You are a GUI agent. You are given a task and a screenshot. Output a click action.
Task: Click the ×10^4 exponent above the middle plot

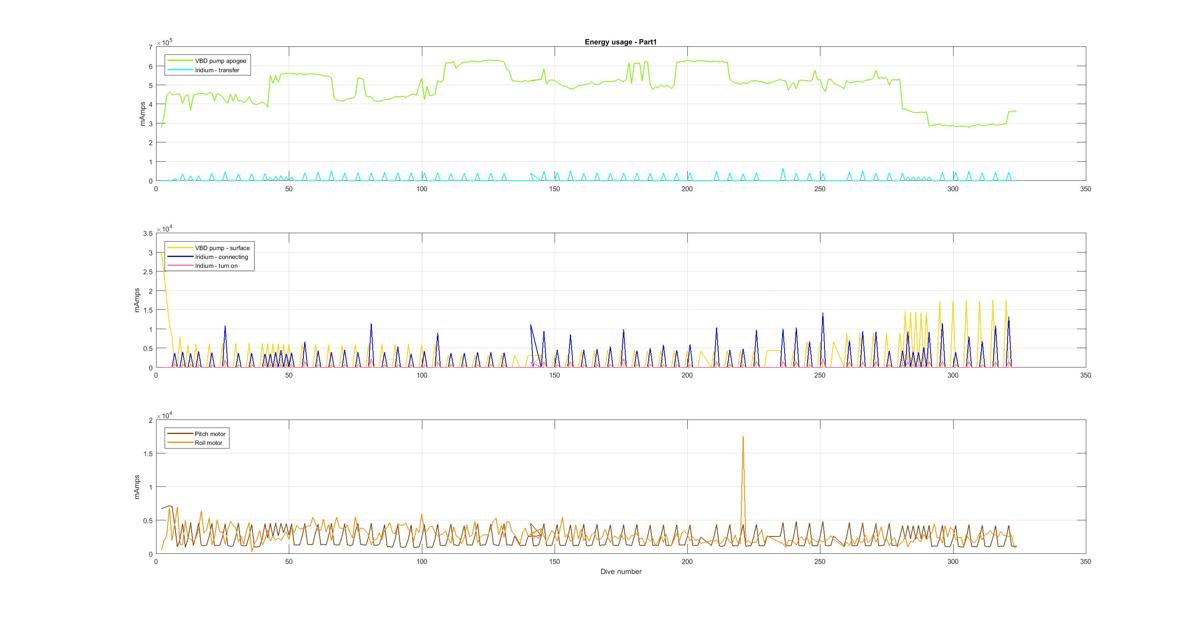pos(166,228)
